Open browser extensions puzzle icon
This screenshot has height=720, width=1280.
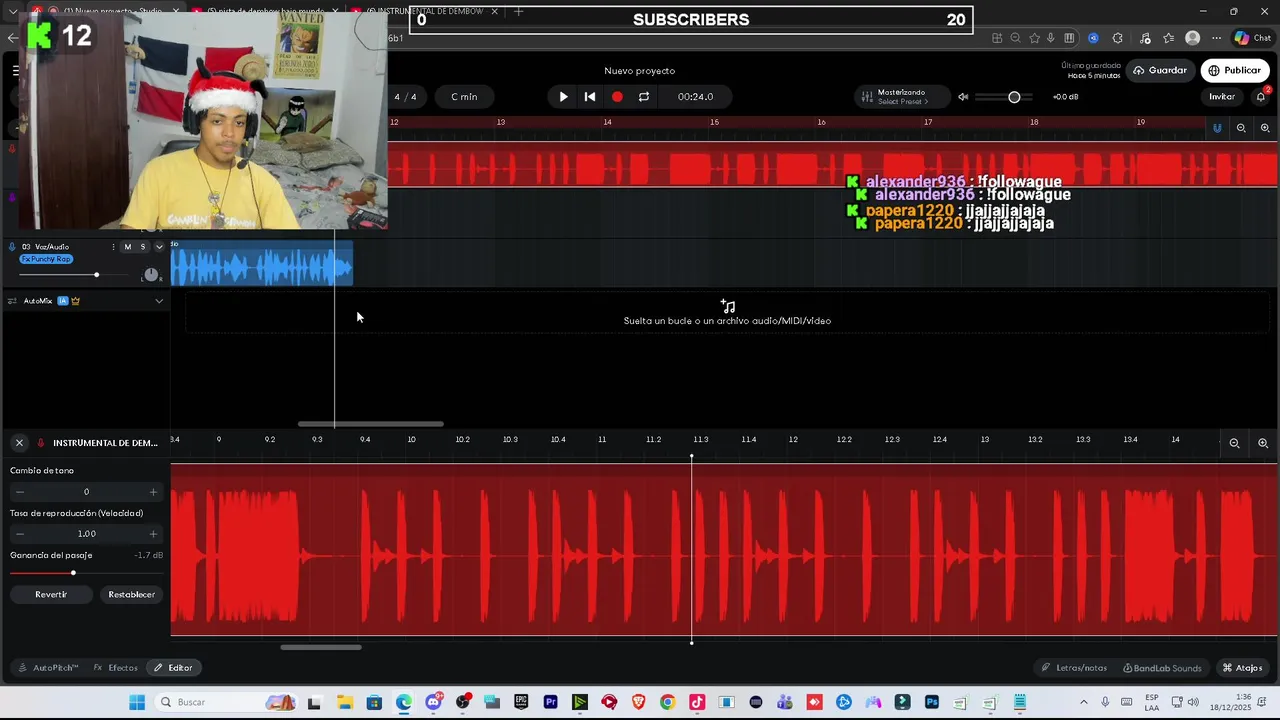[x=1117, y=38]
